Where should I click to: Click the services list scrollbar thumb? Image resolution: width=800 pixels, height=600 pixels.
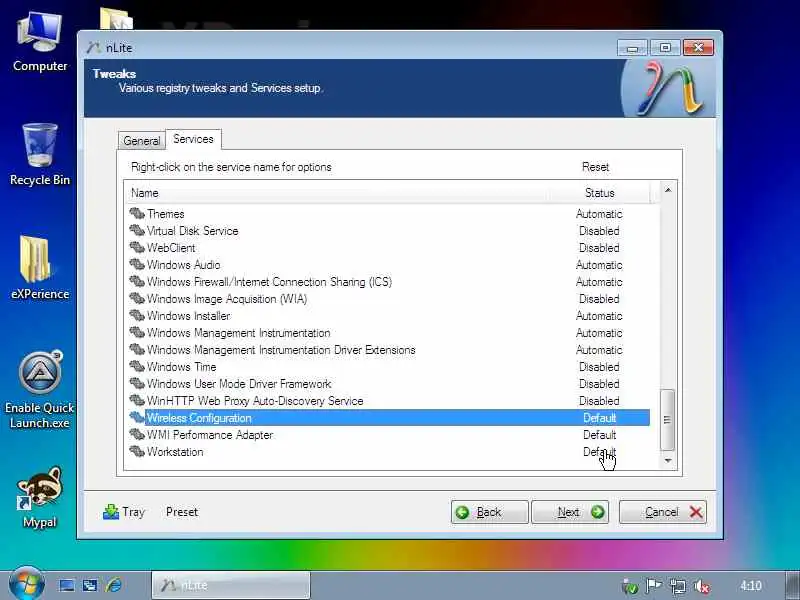pos(667,420)
